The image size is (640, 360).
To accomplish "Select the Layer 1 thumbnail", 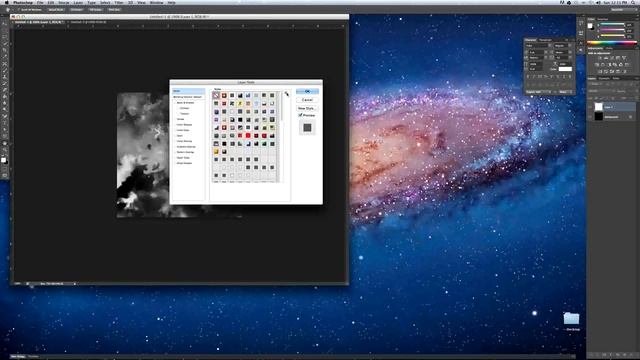I will click(598, 107).
